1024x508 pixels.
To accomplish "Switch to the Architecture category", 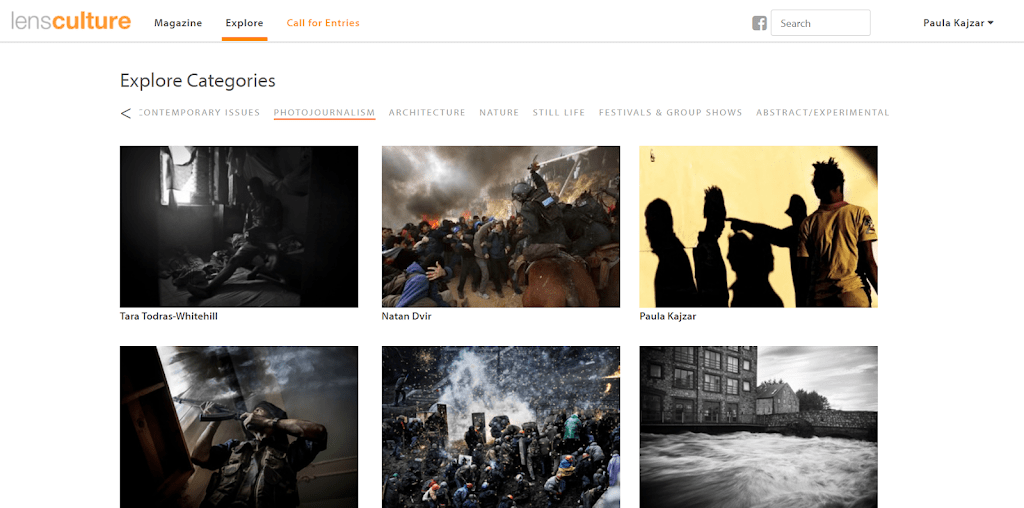I will point(427,113).
